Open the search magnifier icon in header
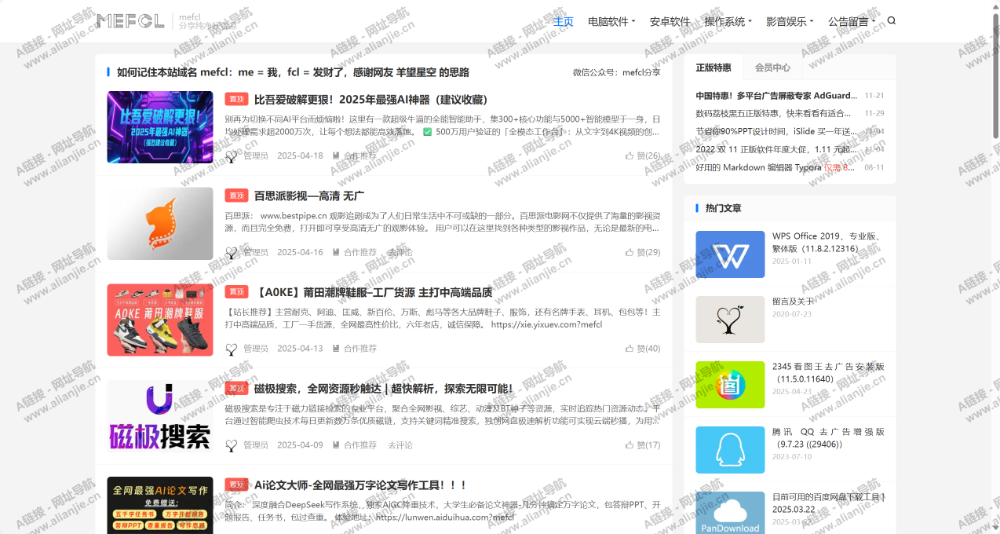Screen dimensions: 1000x534 coord(892,20)
